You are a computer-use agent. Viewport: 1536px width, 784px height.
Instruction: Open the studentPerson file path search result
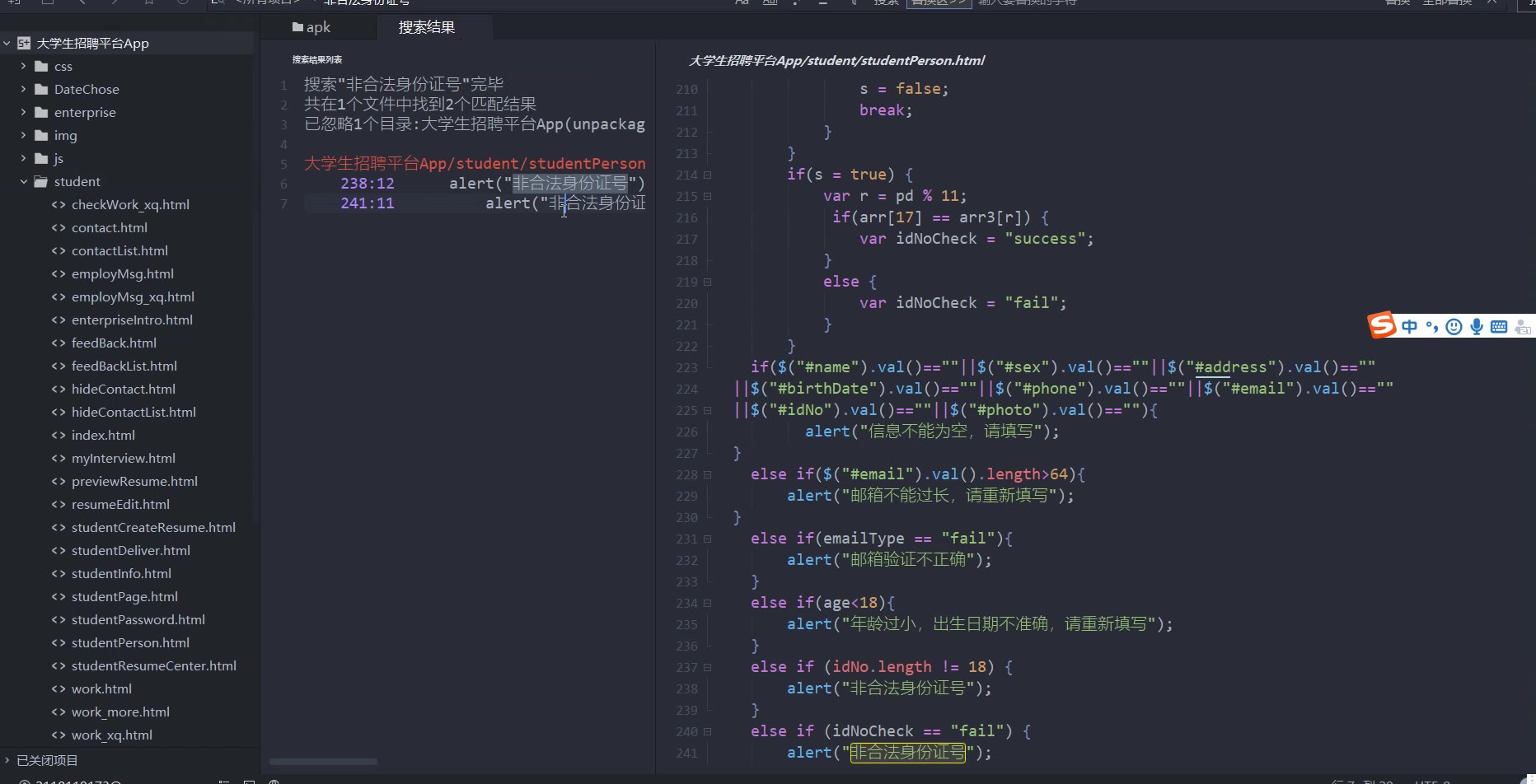(475, 163)
